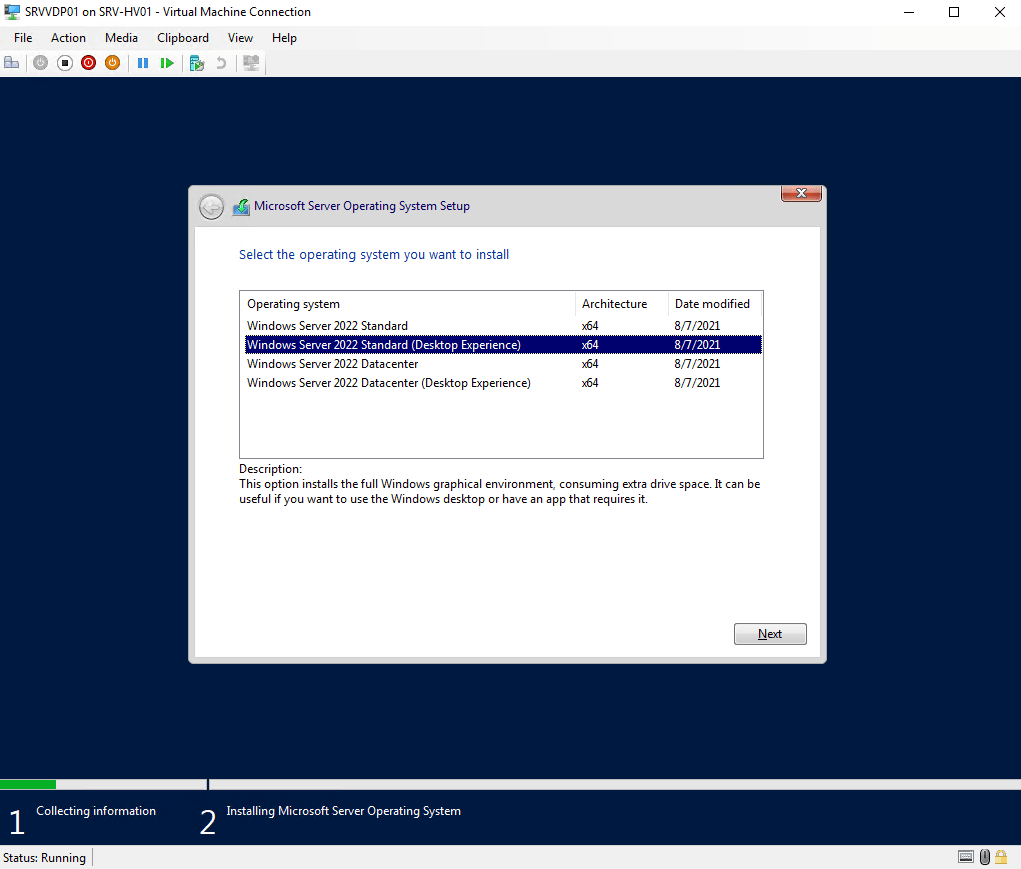The image size is (1021, 869).
Task: Click the Ctrl+Alt+Delete toolbar icon
Action: point(12,63)
